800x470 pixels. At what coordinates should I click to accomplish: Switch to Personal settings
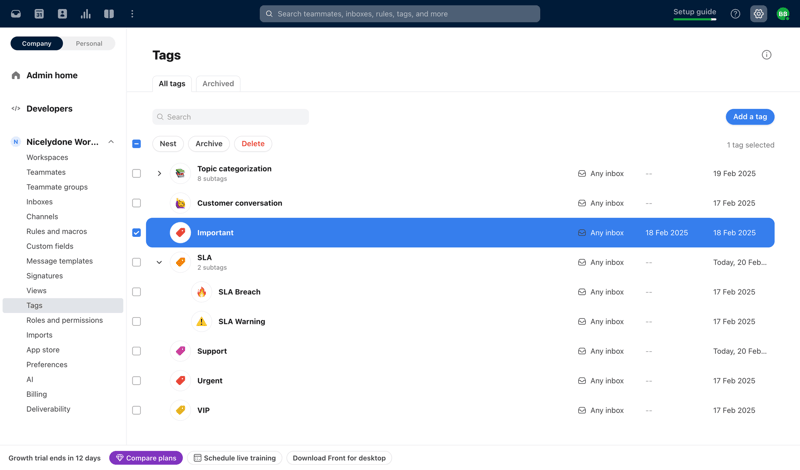tap(89, 43)
